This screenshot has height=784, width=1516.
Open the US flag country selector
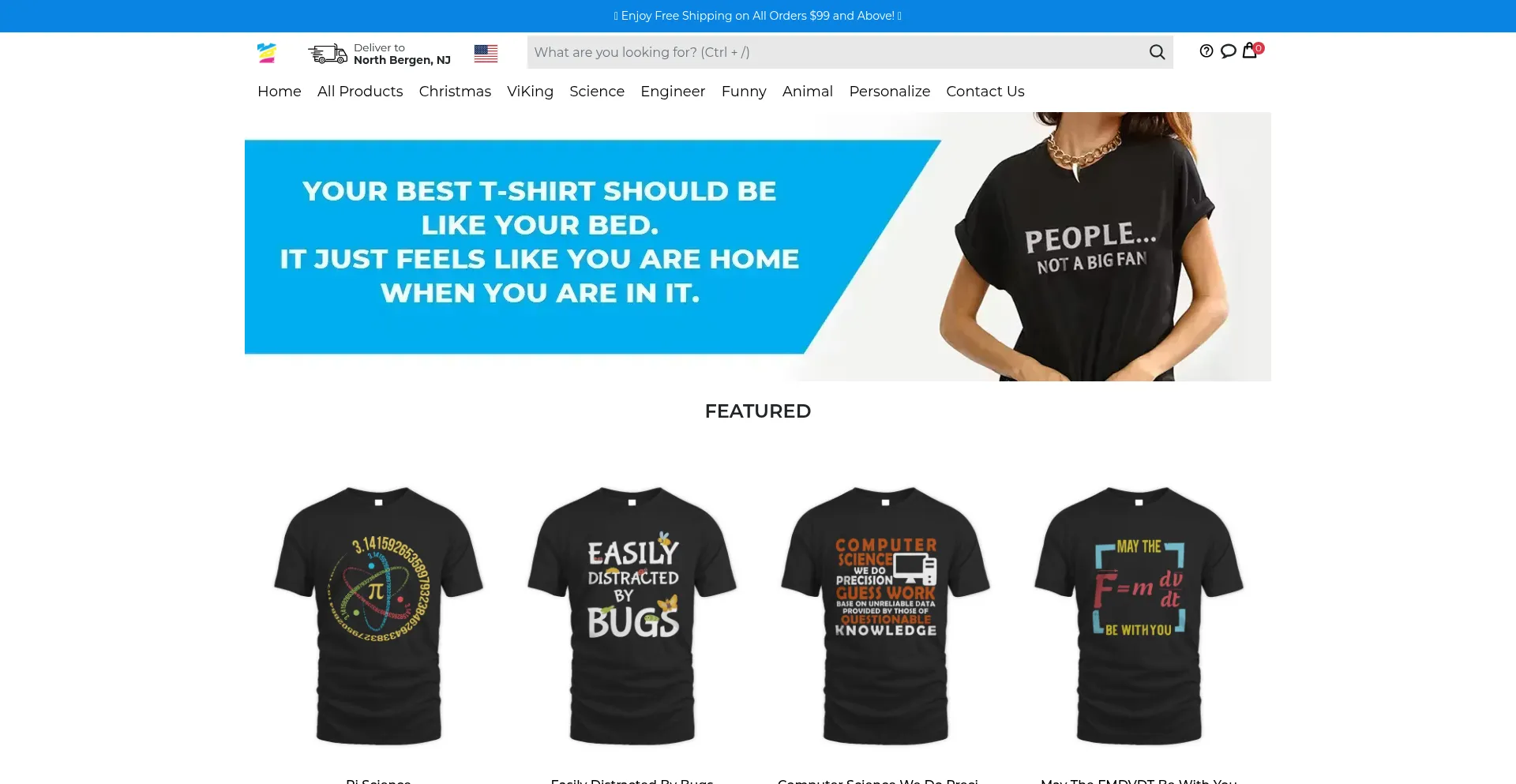486,53
